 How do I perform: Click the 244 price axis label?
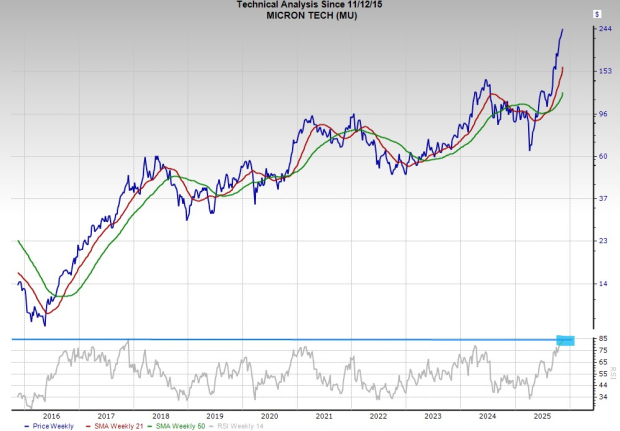(x=605, y=29)
